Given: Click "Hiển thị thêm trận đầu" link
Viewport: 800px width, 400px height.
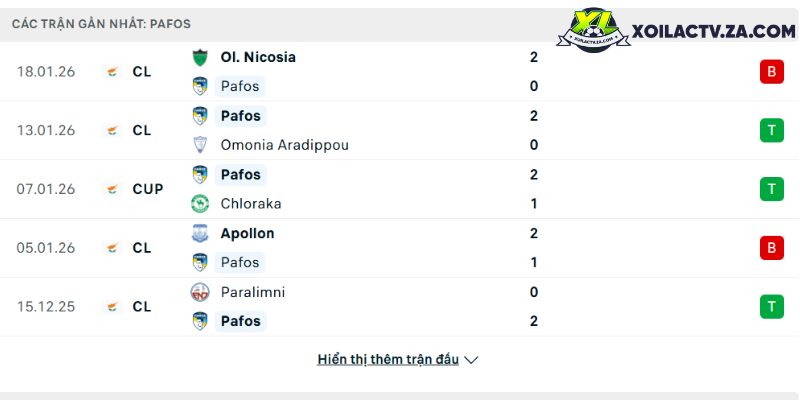Looking at the screenshot, I should pos(388,359).
